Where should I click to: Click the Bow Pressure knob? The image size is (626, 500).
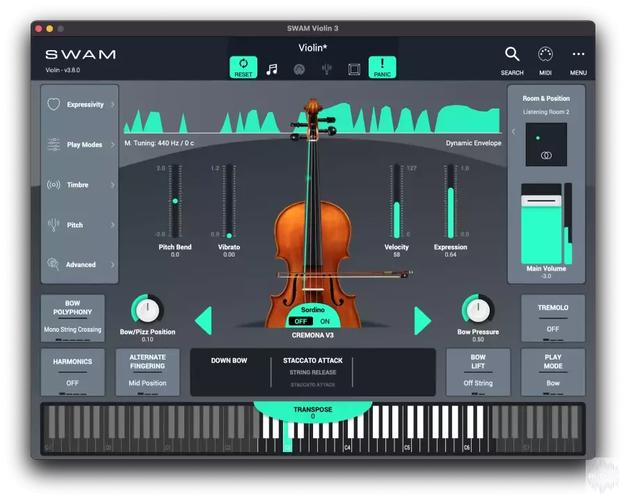coord(478,310)
